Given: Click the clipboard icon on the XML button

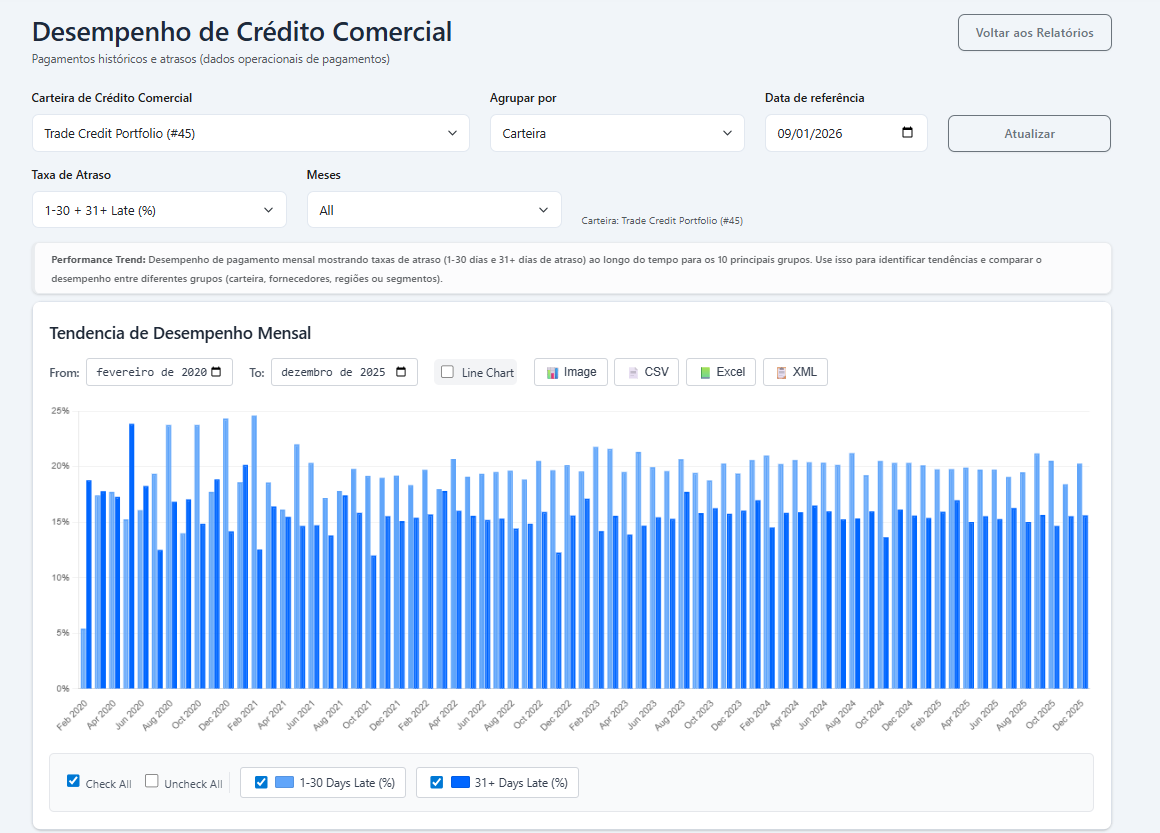Looking at the screenshot, I should click(x=781, y=373).
